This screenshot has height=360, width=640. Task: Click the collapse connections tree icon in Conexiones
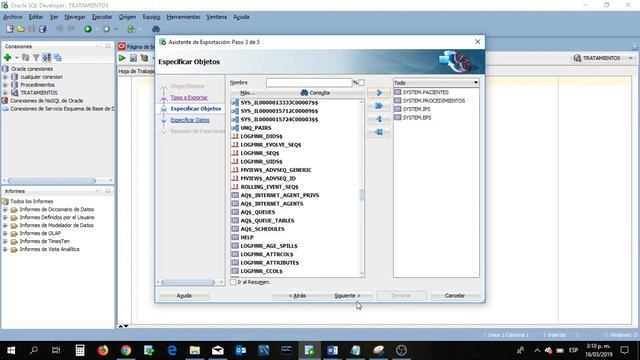click(58, 58)
